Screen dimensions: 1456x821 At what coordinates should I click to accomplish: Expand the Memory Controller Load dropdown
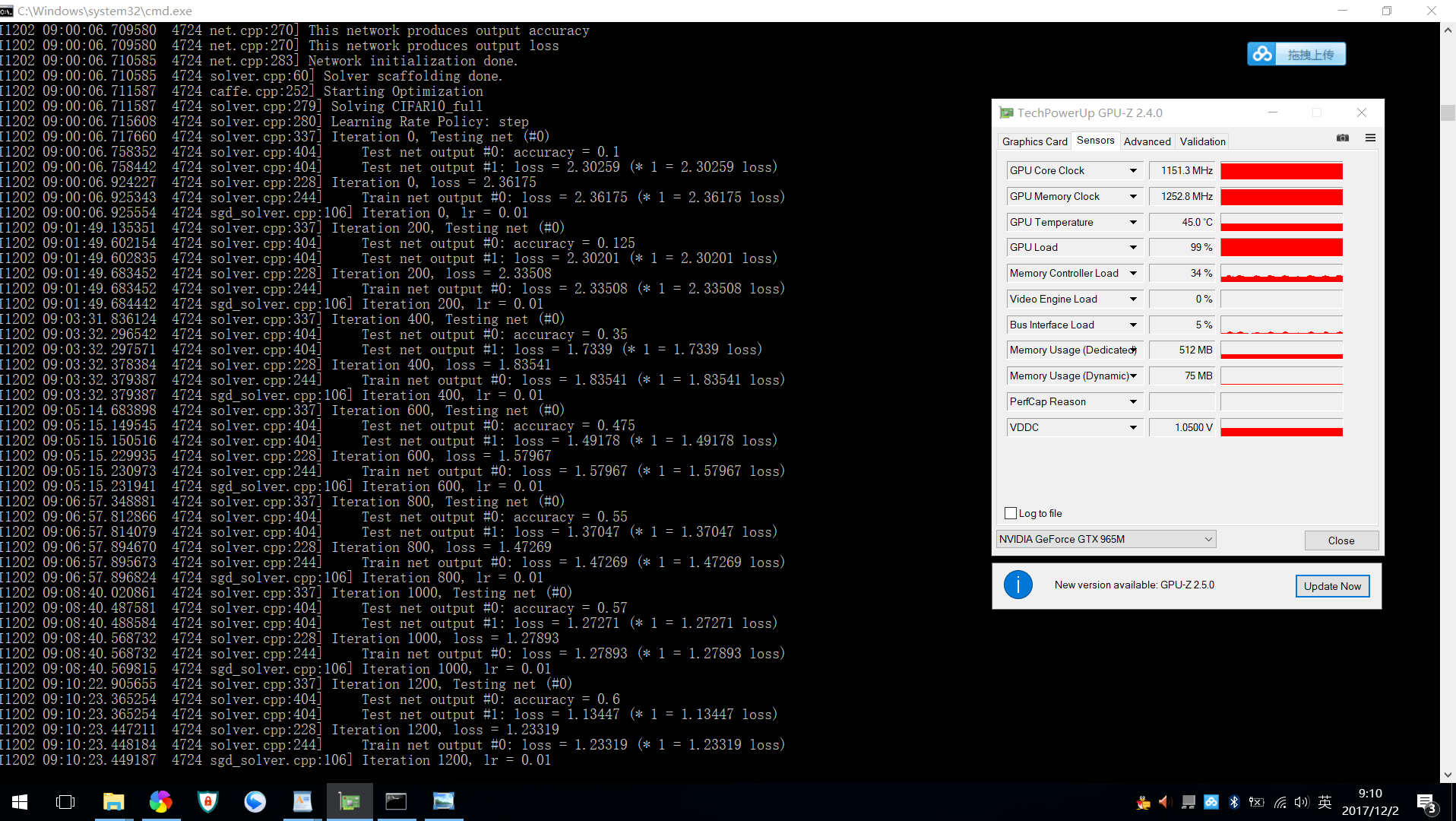[1133, 274]
